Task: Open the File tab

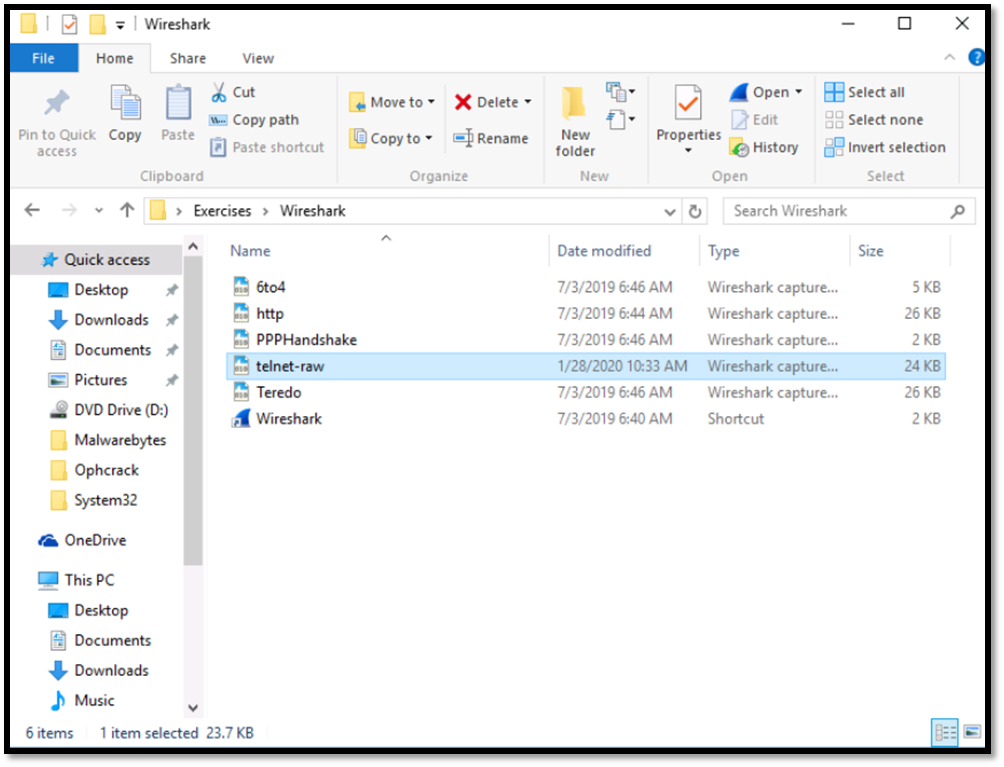Action: pos(44,58)
